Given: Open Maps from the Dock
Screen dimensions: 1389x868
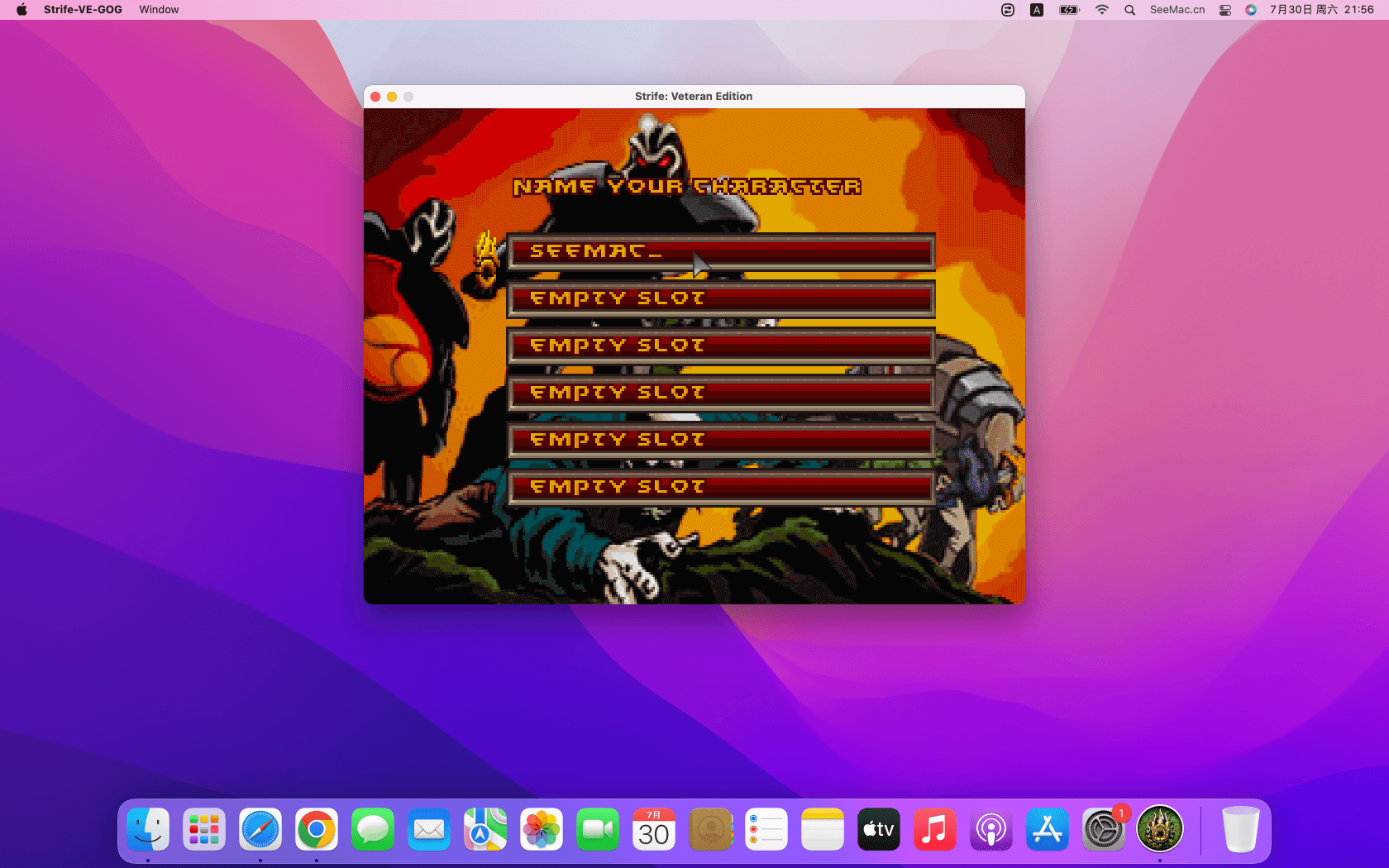Looking at the screenshot, I should (x=485, y=829).
